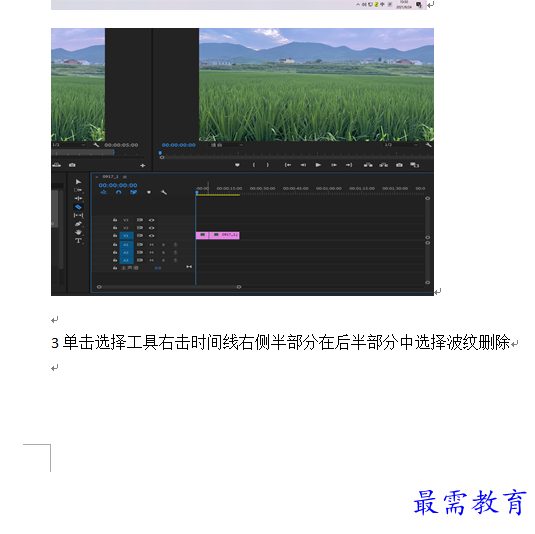This screenshot has height=534, width=535.
Task: Toggle timeline Snap magnet
Action: pos(118,192)
